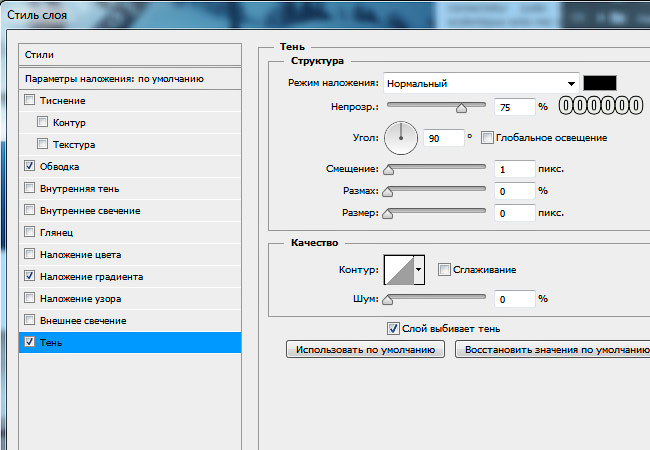Viewport: 650px width, 450px height.
Task: Click the Размер pixel field
Action: point(514,213)
